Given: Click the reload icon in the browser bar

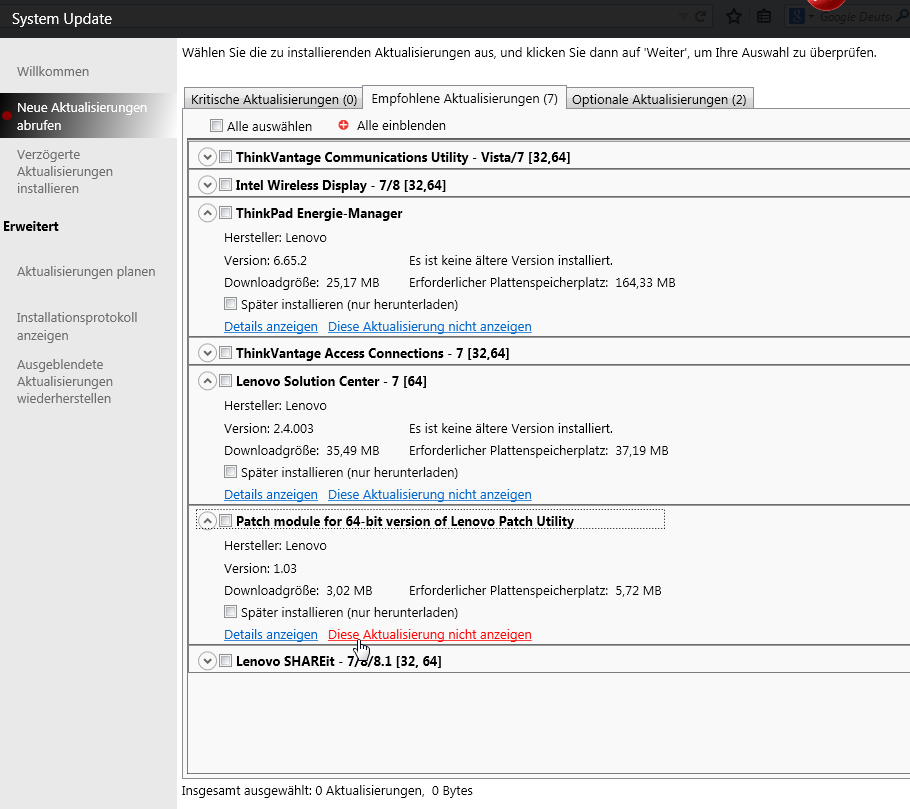Looking at the screenshot, I should click(700, 16).
